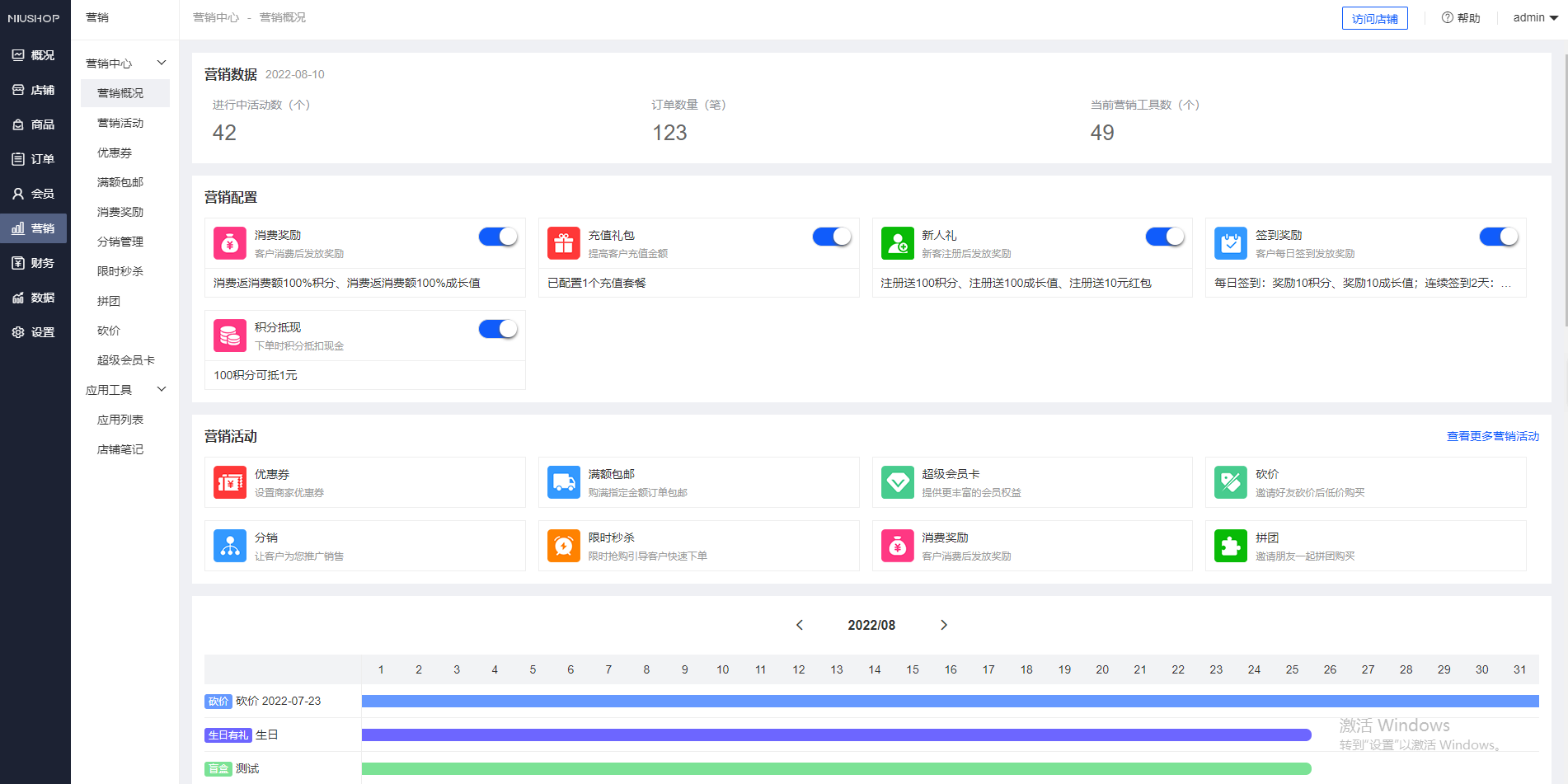1568x784 pixels.
Task: Go to next month in the calendar
Action: click(944, 625)
